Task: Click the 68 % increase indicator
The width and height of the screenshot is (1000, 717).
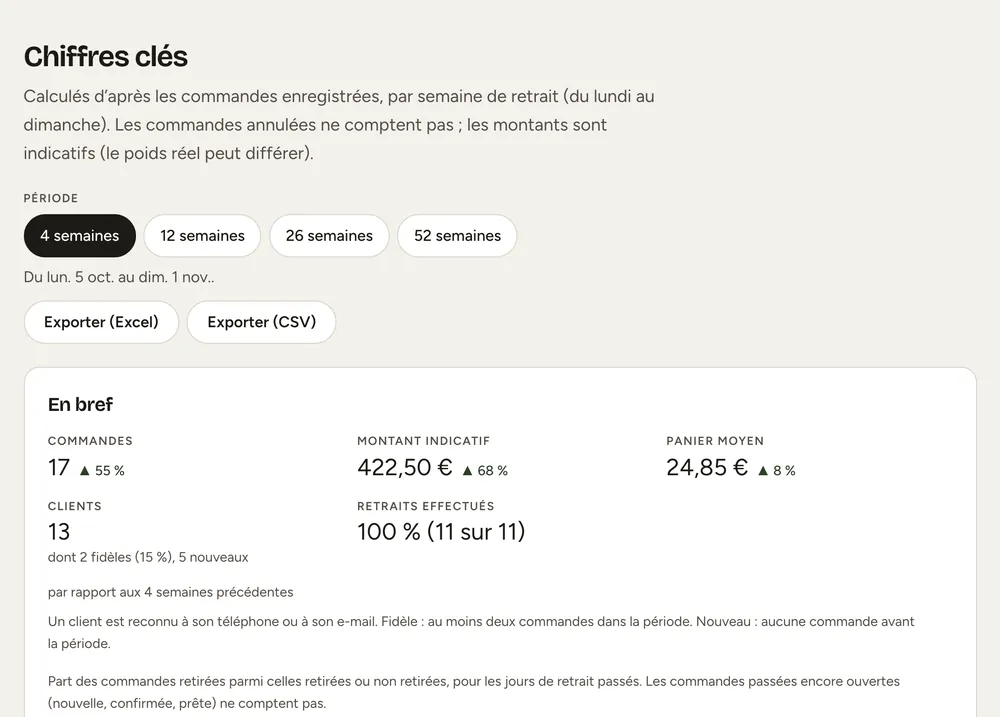Action: pos(485,471)
